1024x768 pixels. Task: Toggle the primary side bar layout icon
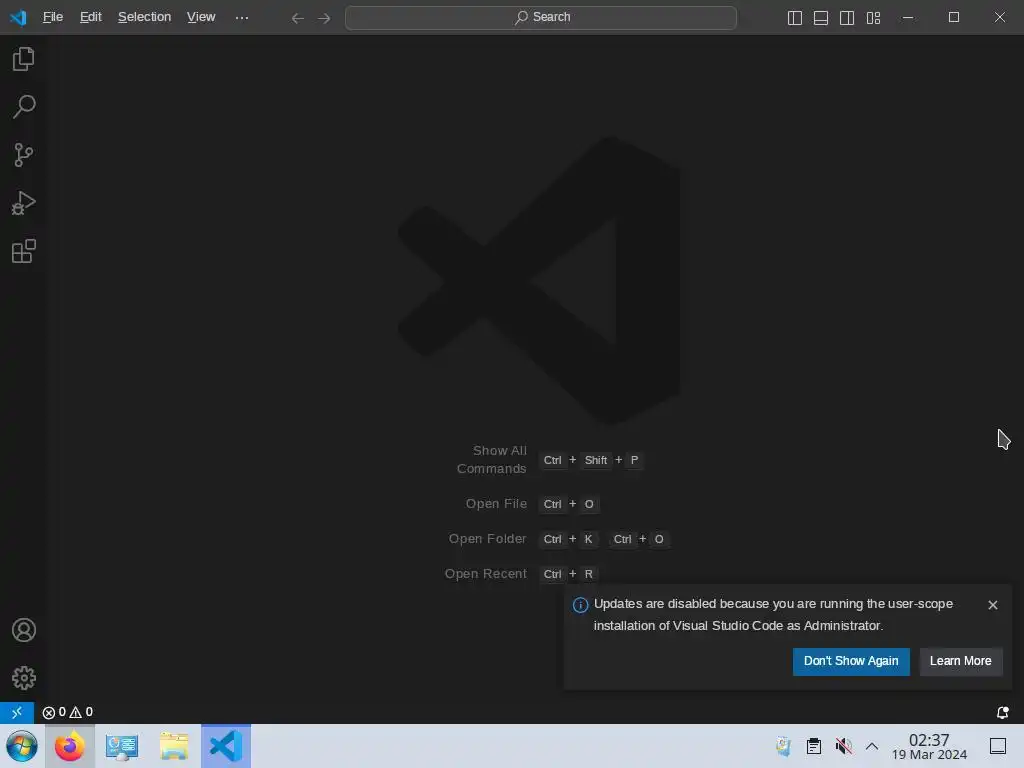point(795,18)
